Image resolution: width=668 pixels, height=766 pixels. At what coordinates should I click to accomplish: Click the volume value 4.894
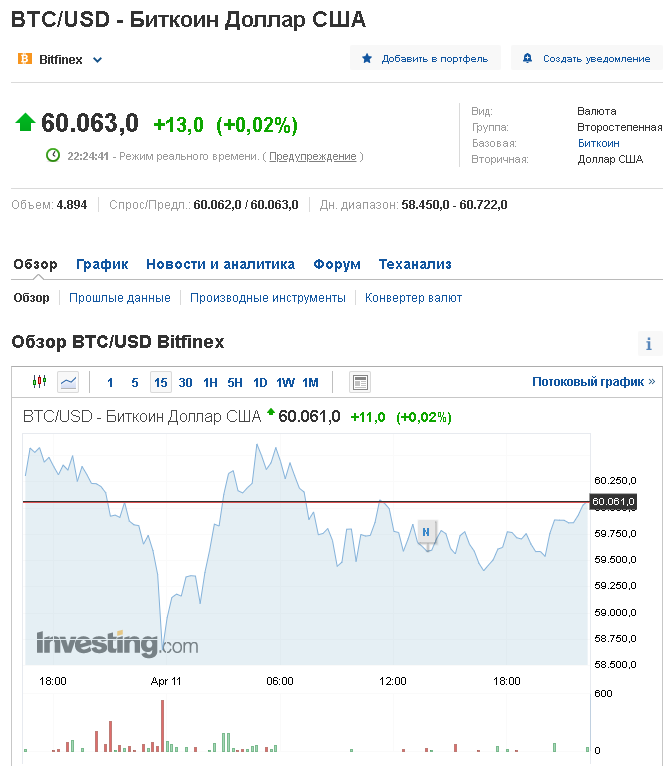(x=72, y=205)
